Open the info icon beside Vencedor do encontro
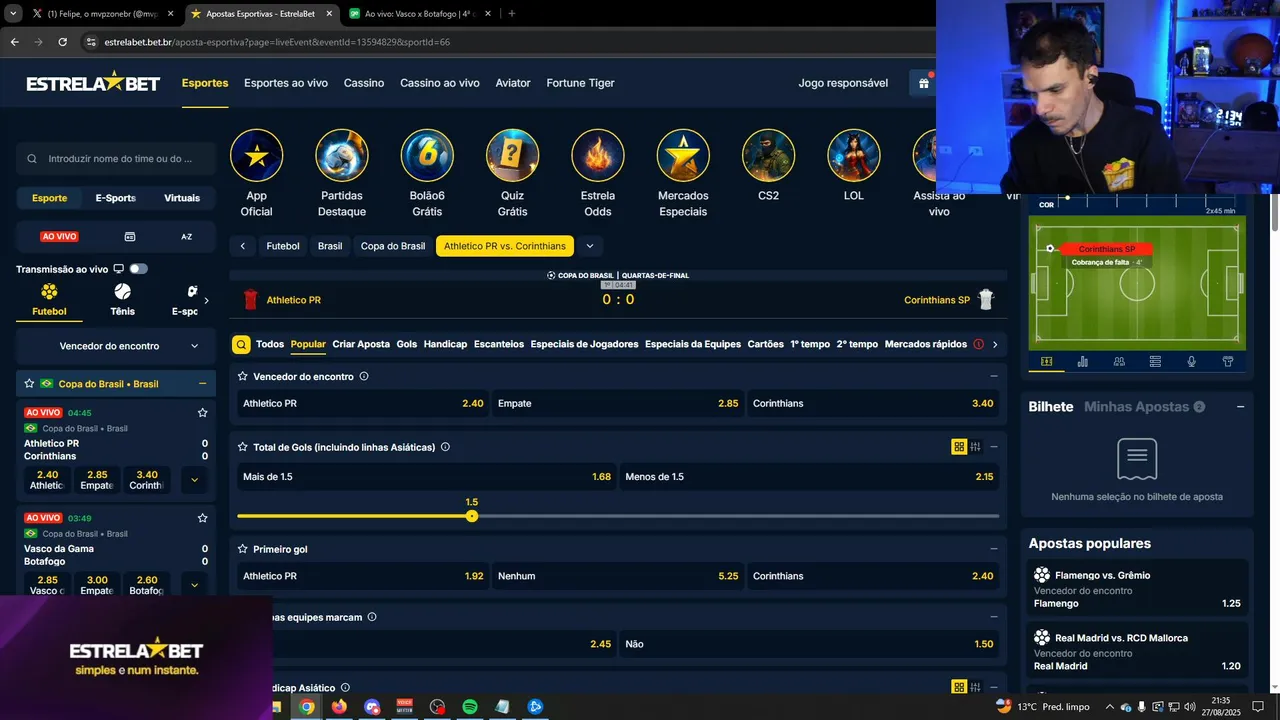 pos(364,376)
